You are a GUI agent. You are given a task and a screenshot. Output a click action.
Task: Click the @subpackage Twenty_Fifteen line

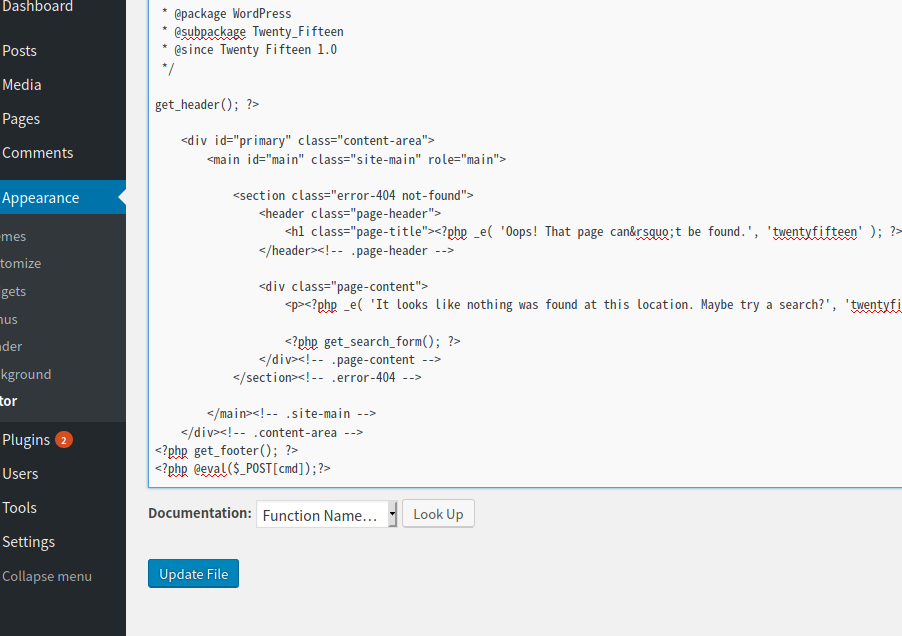(253, 32)
